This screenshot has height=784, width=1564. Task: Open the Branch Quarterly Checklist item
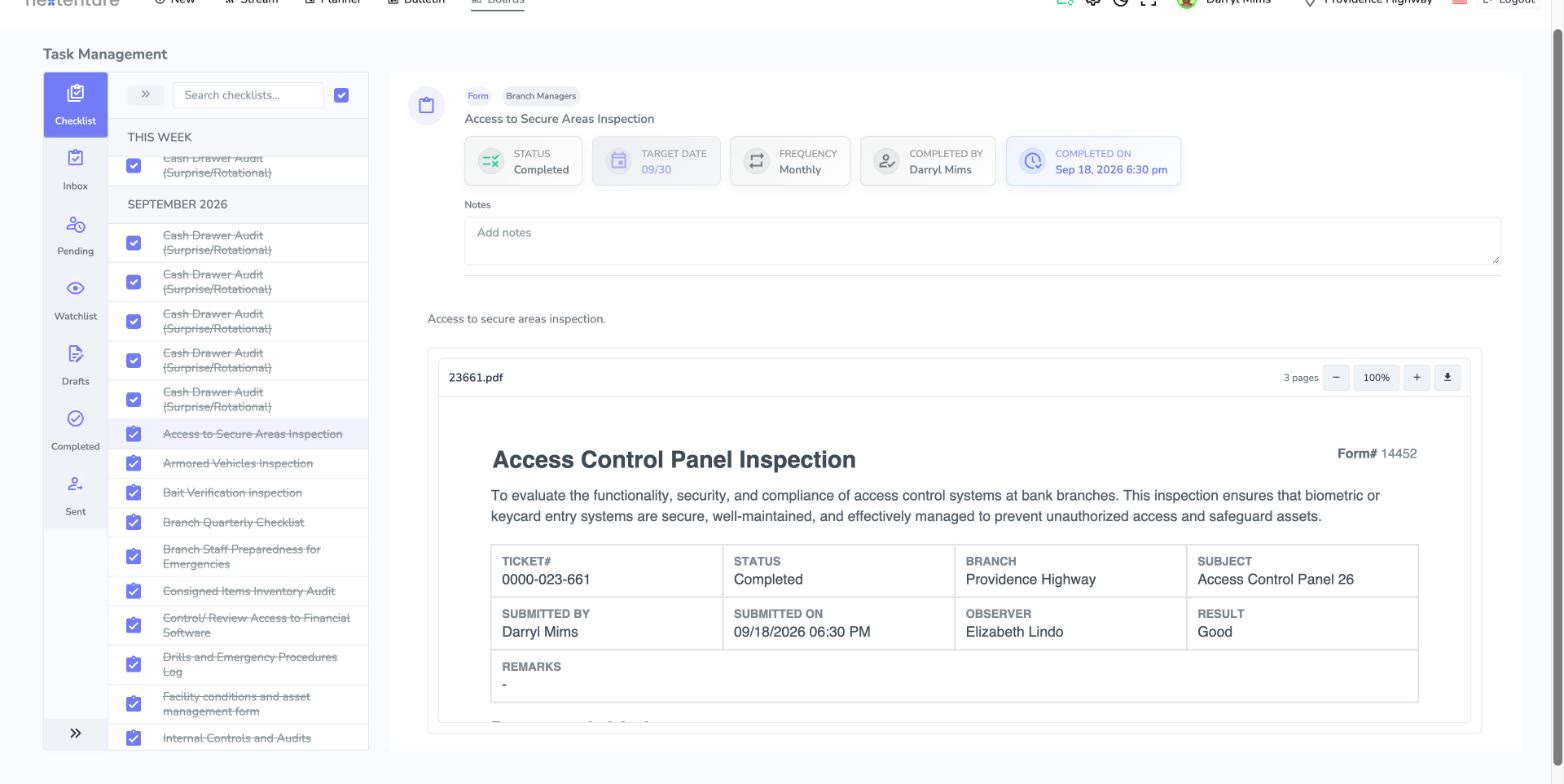[x=234, y=522]
